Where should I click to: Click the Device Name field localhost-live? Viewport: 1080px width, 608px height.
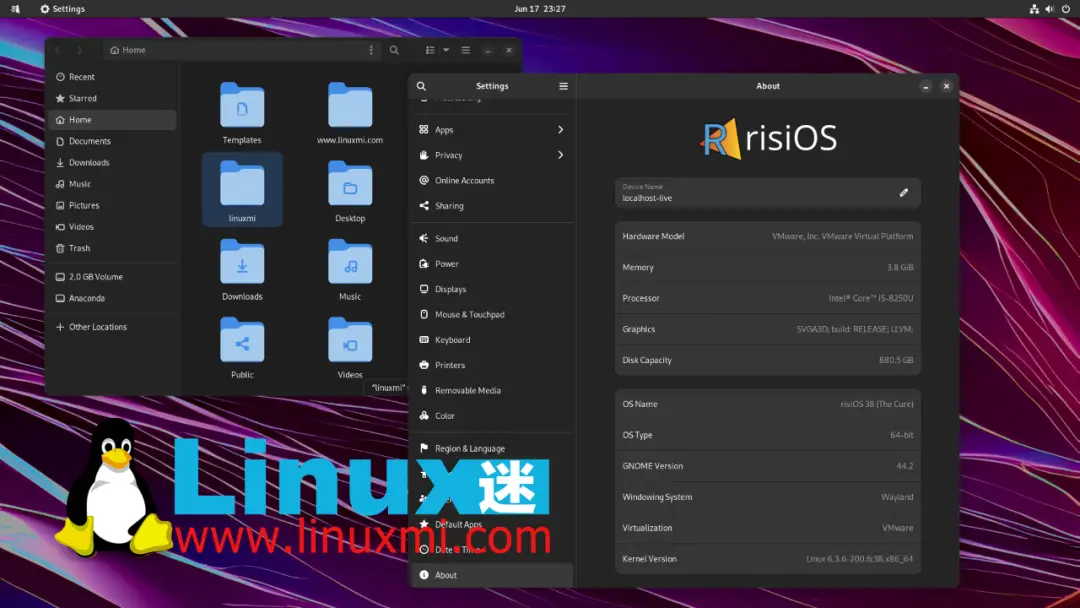coord(767,193)
